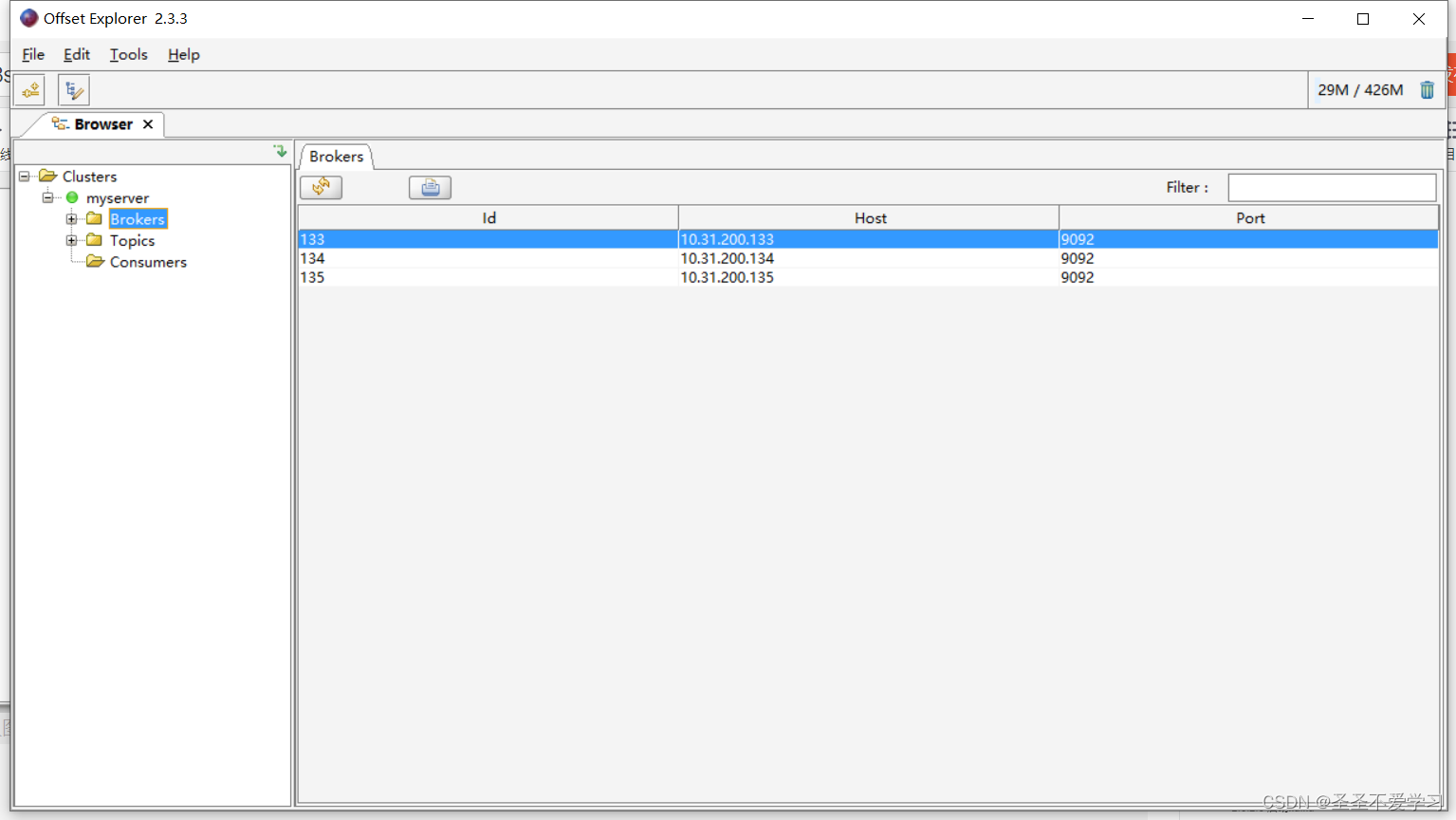This screenshot has height=820, width=1456.
Task: Click the Topics folder icon
Action: coord(94,240)
